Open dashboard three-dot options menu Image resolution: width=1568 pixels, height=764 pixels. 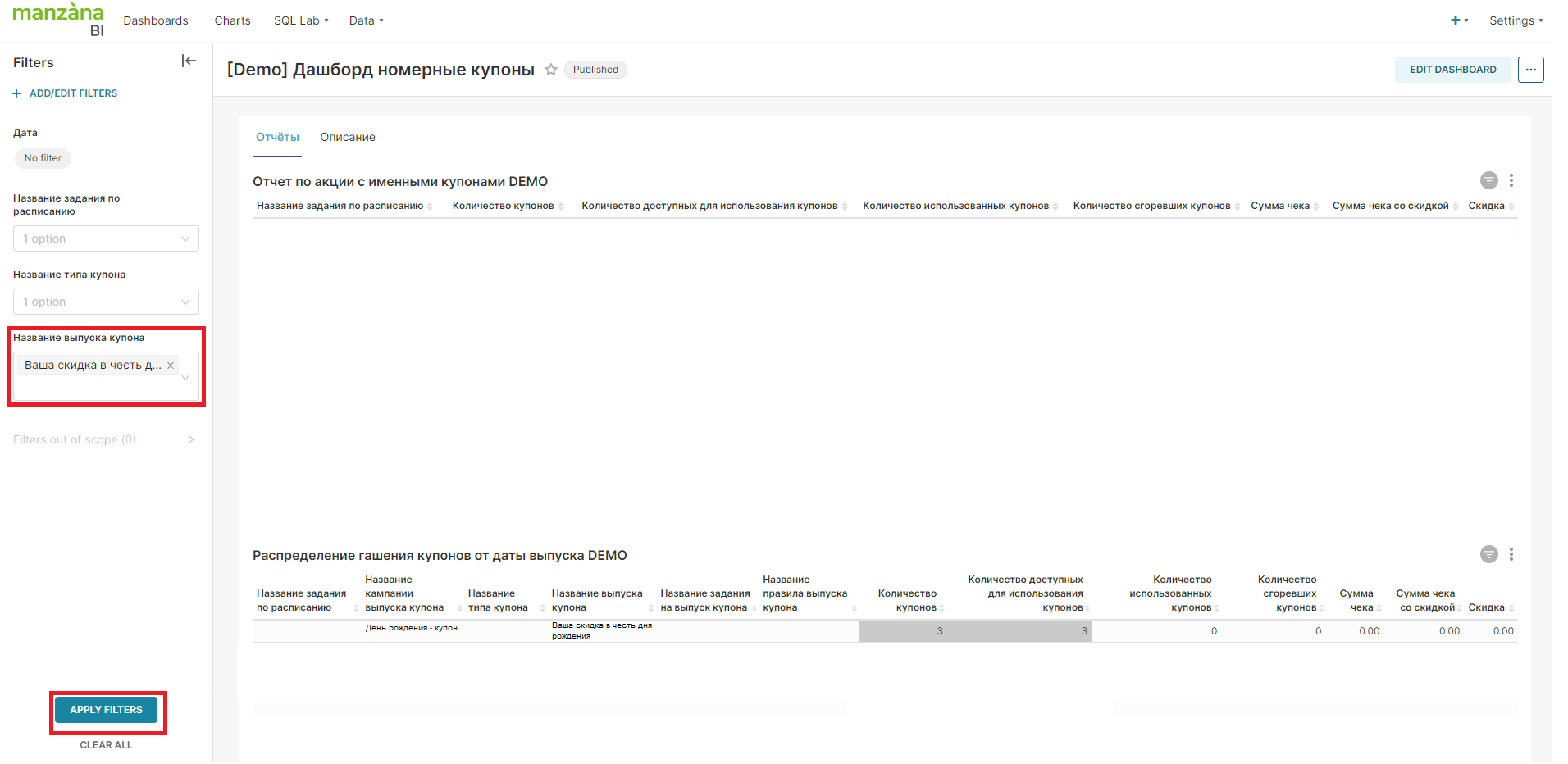(1530, 70)
